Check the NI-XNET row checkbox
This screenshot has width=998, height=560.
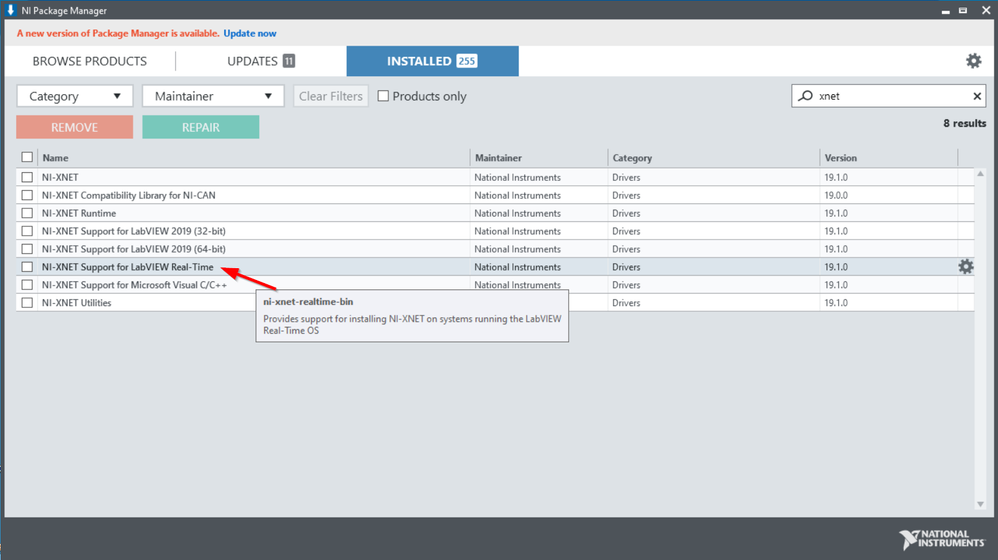point(27,178)
